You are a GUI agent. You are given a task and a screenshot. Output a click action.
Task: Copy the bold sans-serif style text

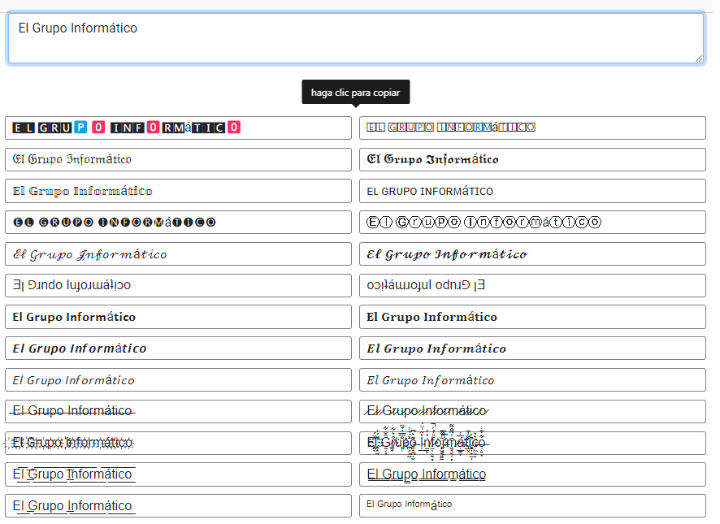[x=178, y=317]
